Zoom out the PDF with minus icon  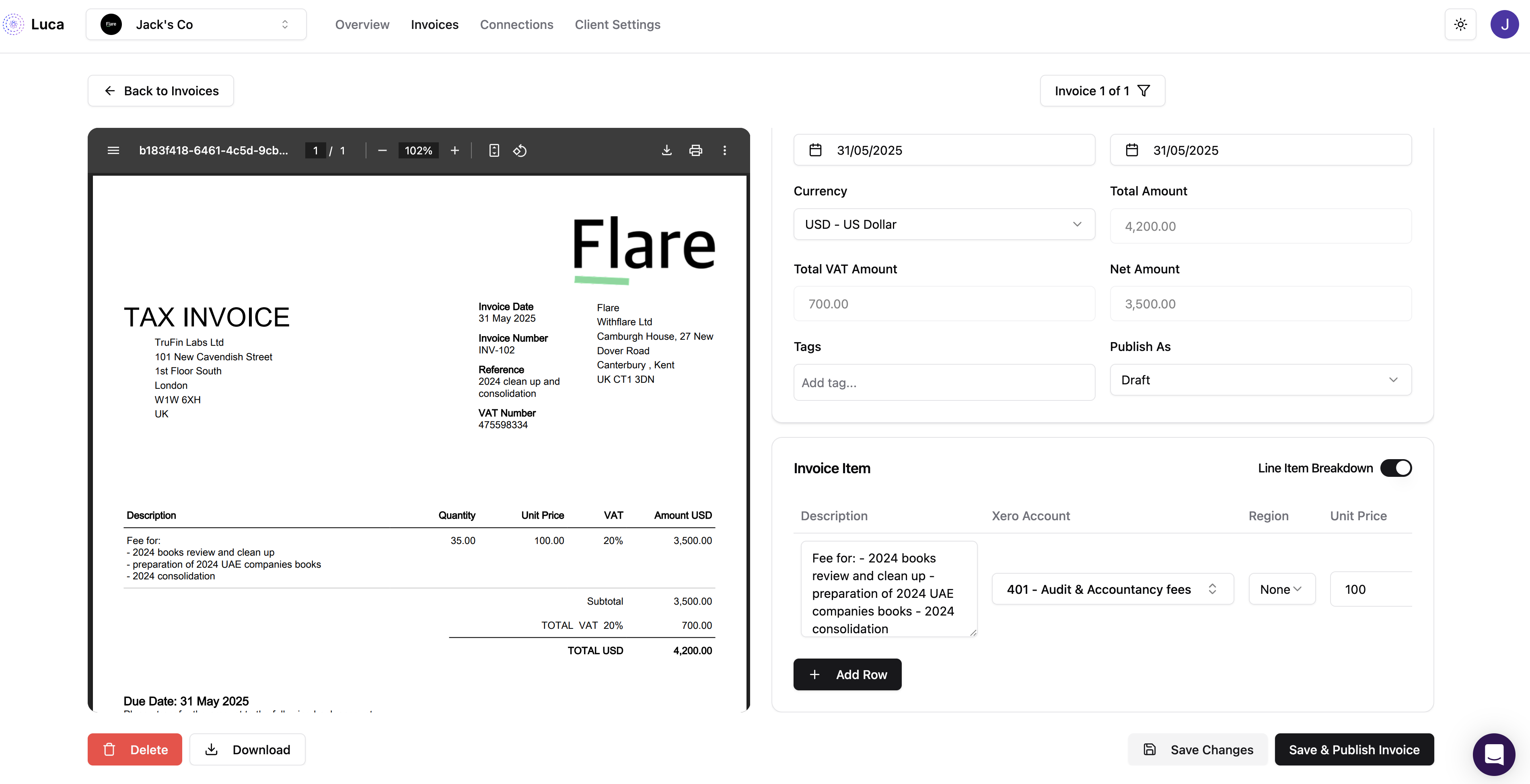(x=382, y=151)
